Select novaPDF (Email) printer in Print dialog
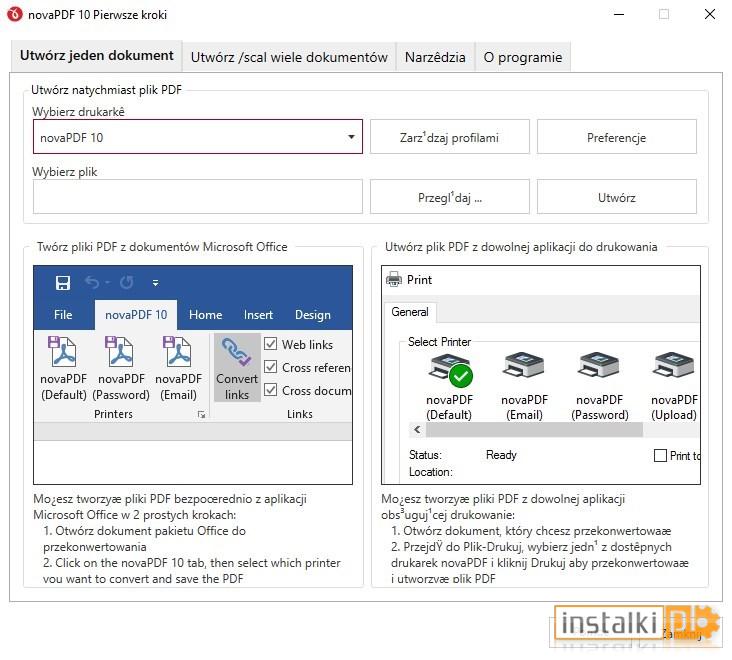 tap(523, 365)
